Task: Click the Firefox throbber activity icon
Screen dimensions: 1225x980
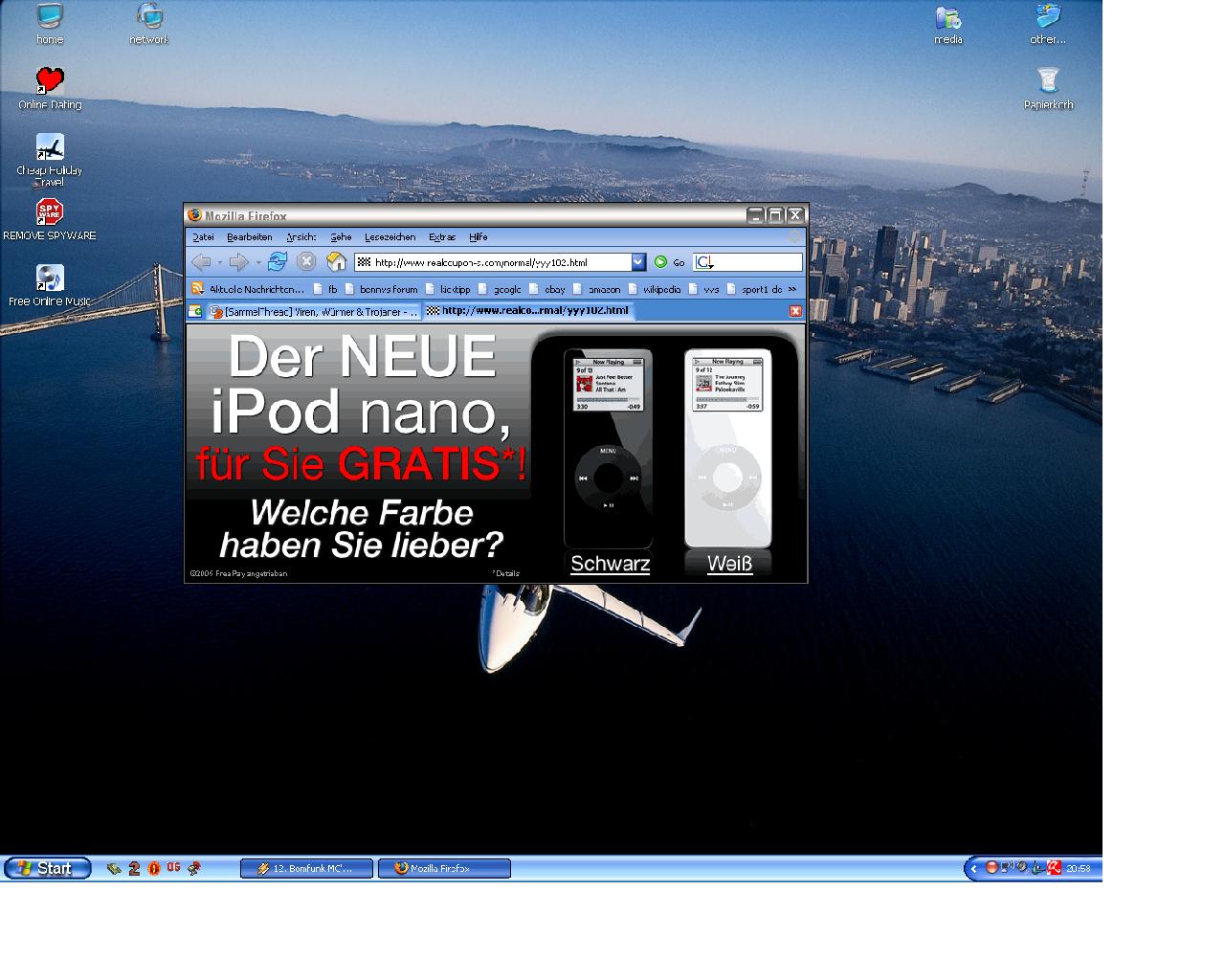Action: pos(794,236)
